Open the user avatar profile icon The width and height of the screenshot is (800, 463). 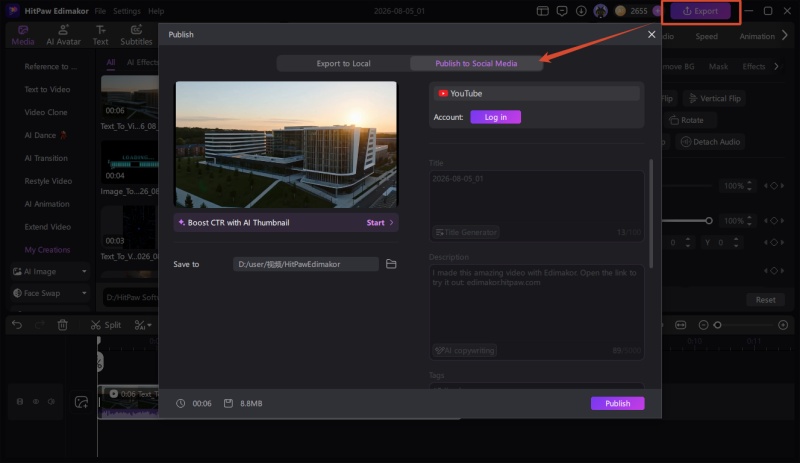pyautogui.click(x=601, y=11)
